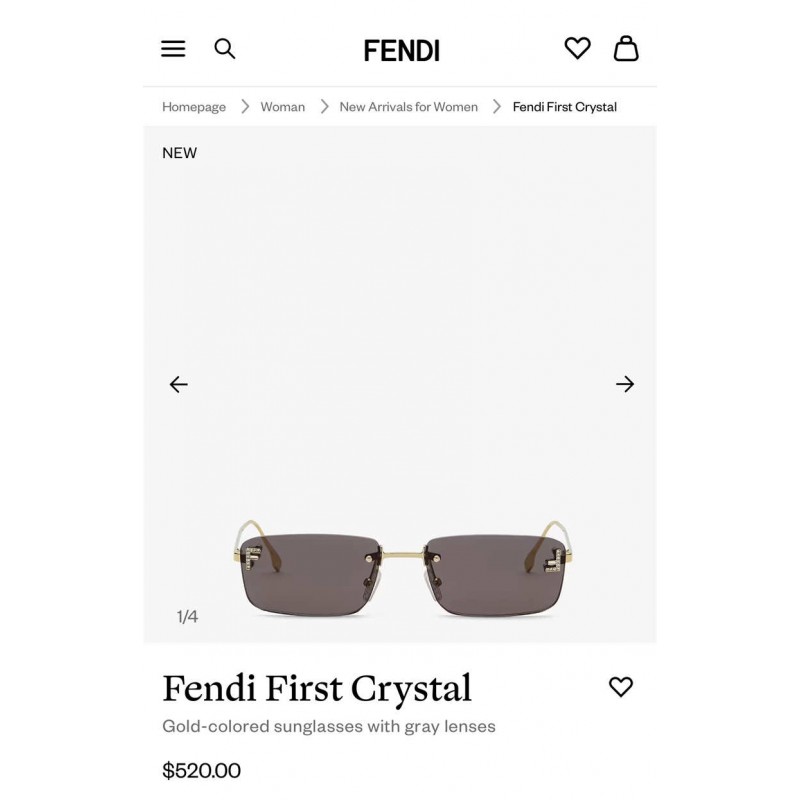Open the shopping bag icon
This screenshot has height=800, width=800.
626,48
